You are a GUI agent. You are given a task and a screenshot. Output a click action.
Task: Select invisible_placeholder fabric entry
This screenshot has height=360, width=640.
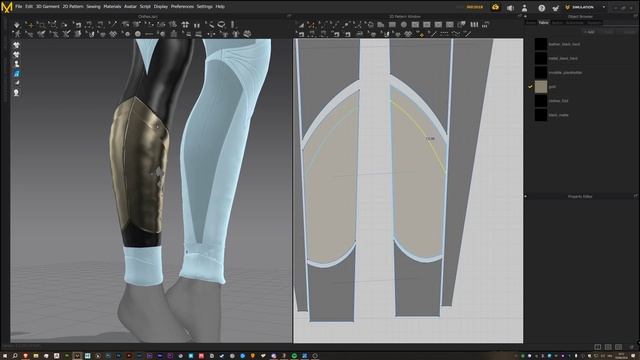[x=565, y=73]
